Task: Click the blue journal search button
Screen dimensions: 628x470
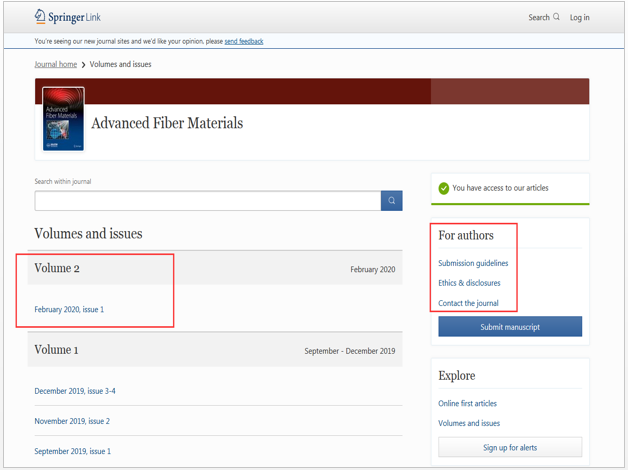Action: click(x=391, y=201)
